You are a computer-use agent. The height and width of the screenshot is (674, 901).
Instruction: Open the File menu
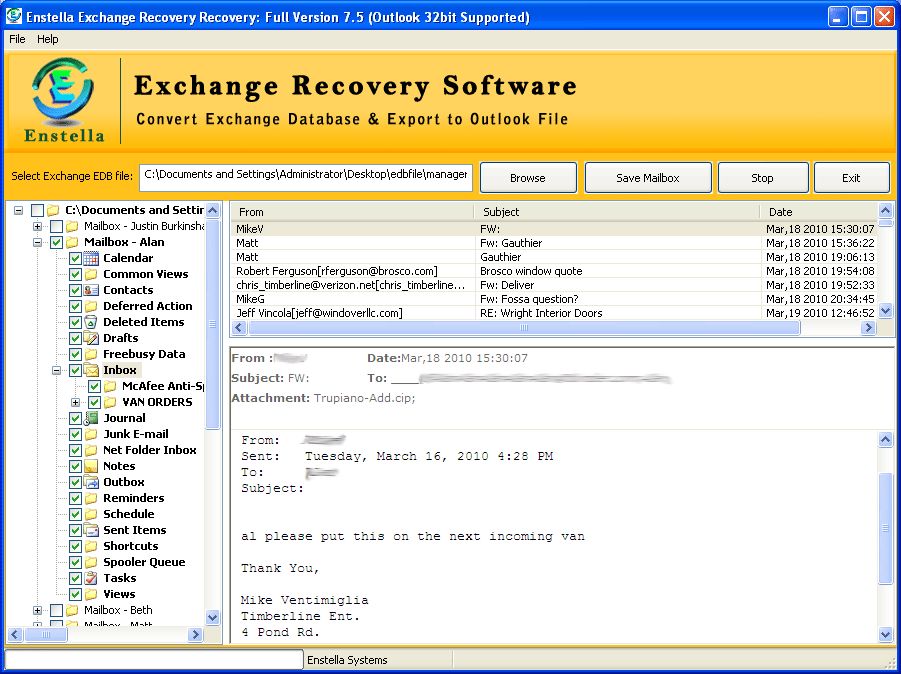coord(17,39)
